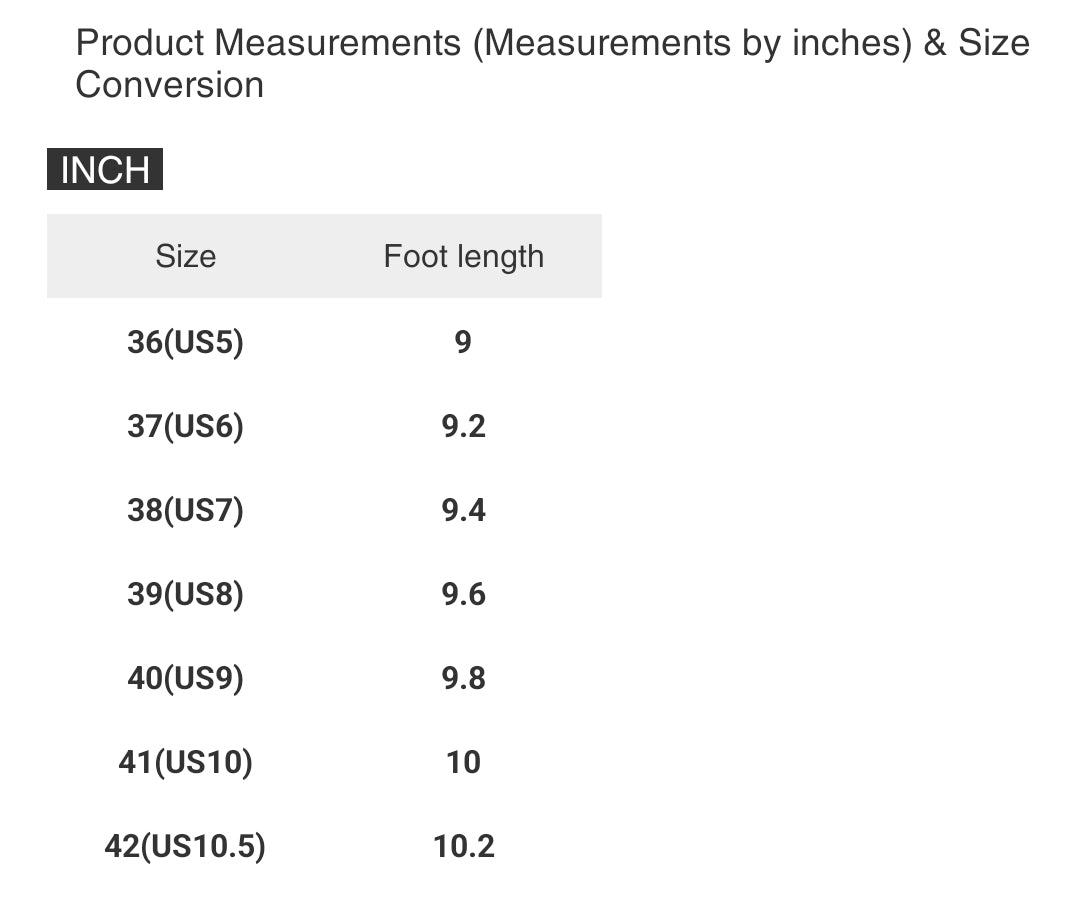The image size is (1080, 904).
Task: Click the Size column header
Action: (185, 256)
